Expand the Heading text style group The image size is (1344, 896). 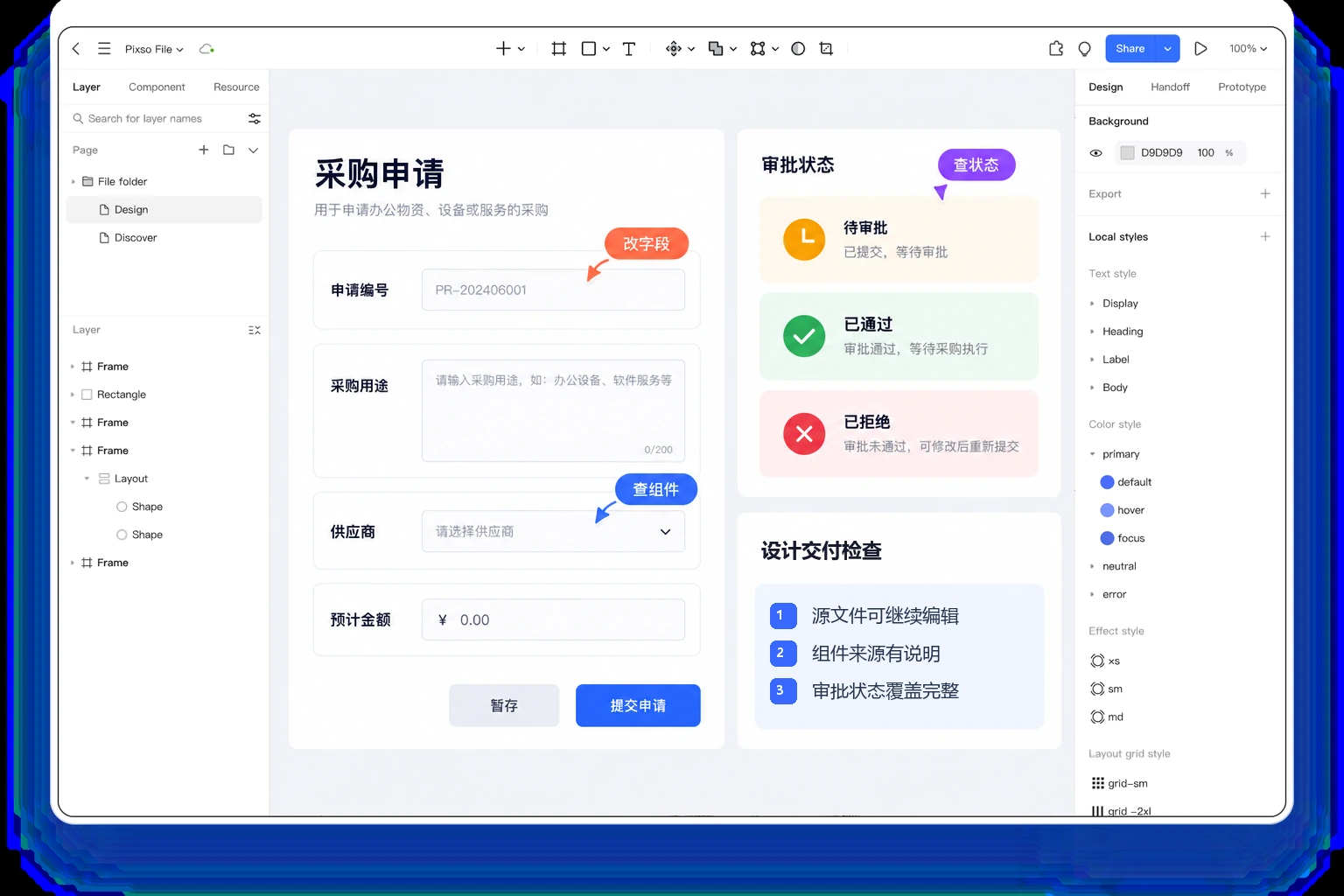tap(1092, 332)
